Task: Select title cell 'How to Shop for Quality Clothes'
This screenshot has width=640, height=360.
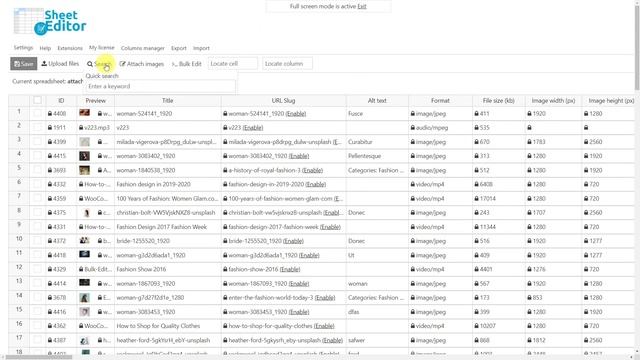Action: pyautogui.click(x=167, y=326)
